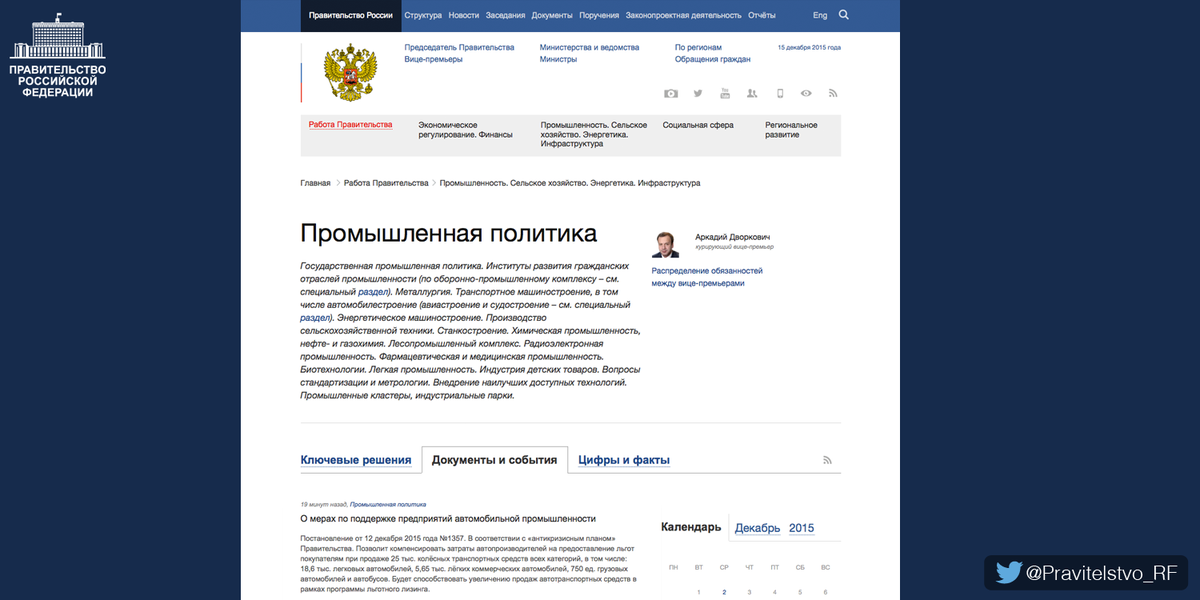1200x600 pixels.
Task: Select Региональное развитие section
Action: click(x=791, y=130)
